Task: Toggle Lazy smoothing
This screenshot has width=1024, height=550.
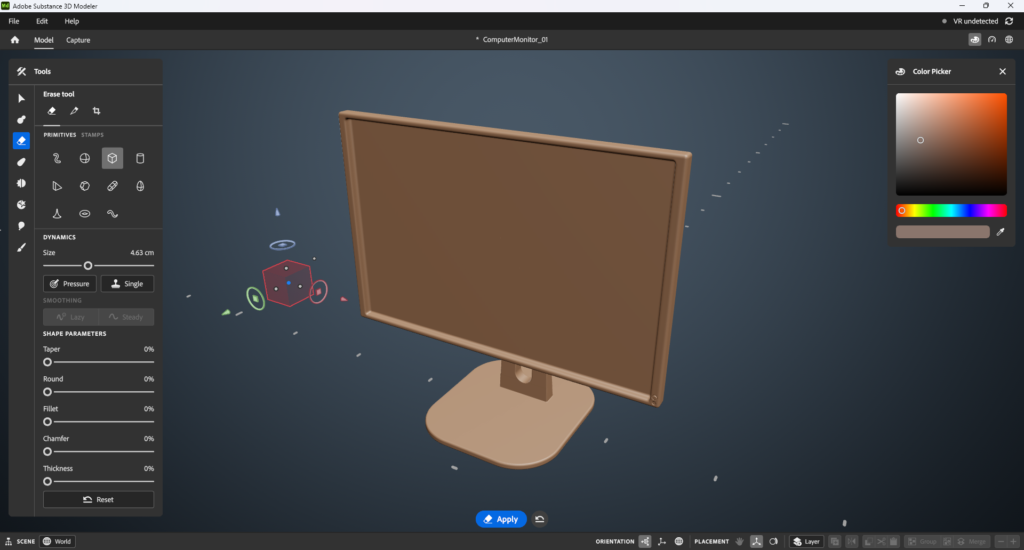Action: coord(71,317)
